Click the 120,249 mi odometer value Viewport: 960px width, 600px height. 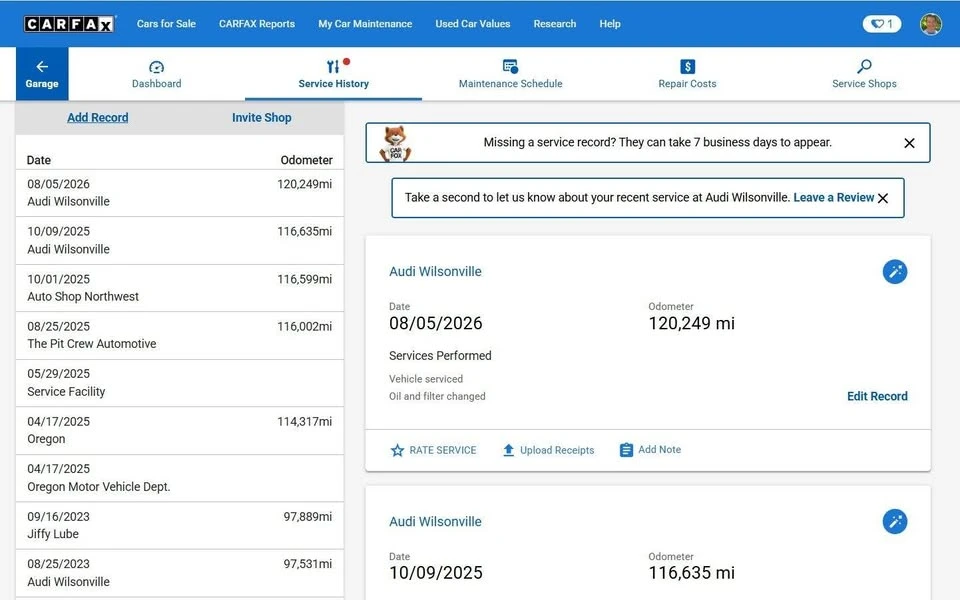pyautogui.click(x=691, y=323)
